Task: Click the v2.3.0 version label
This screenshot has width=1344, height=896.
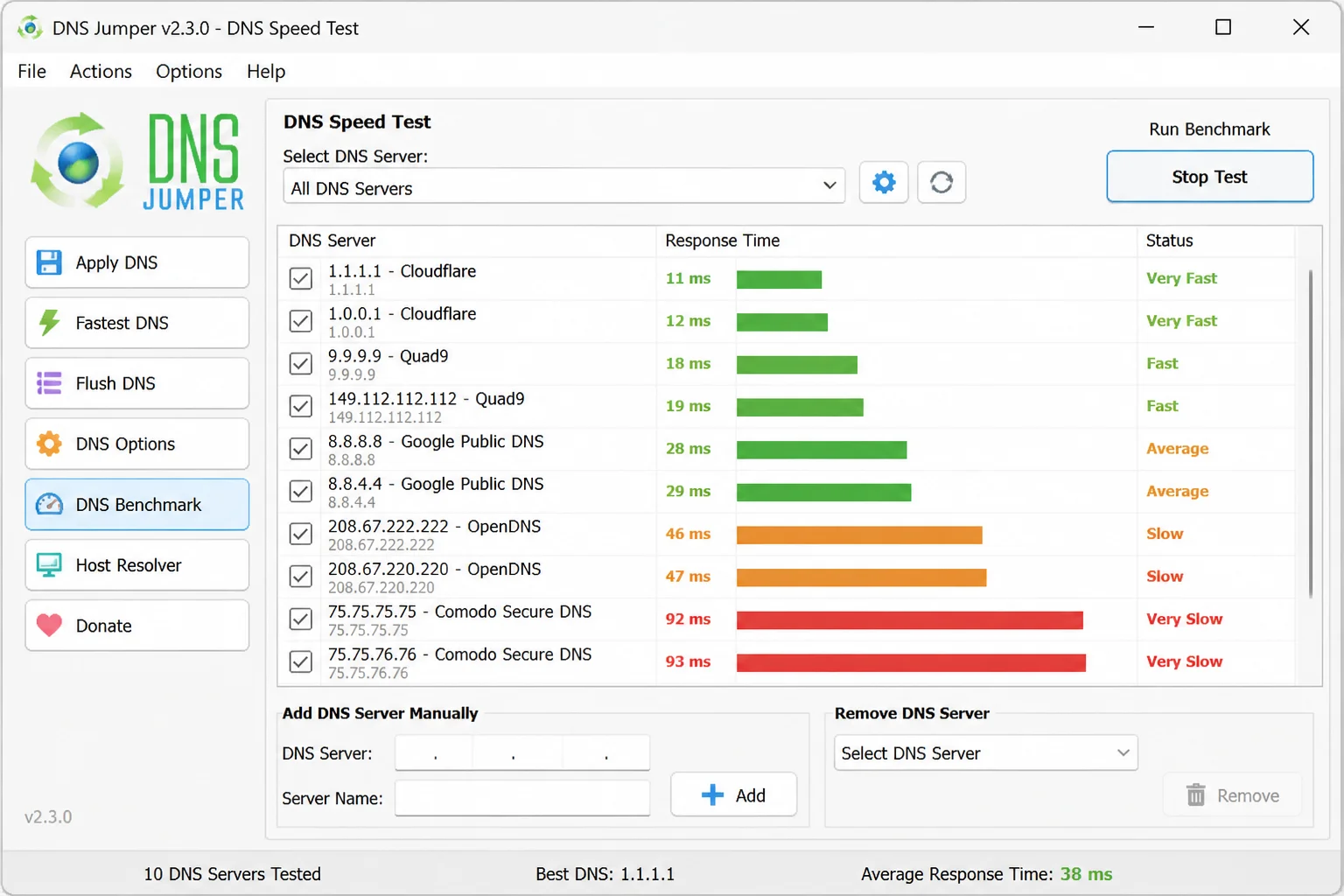Action: (x=48, y=816)
